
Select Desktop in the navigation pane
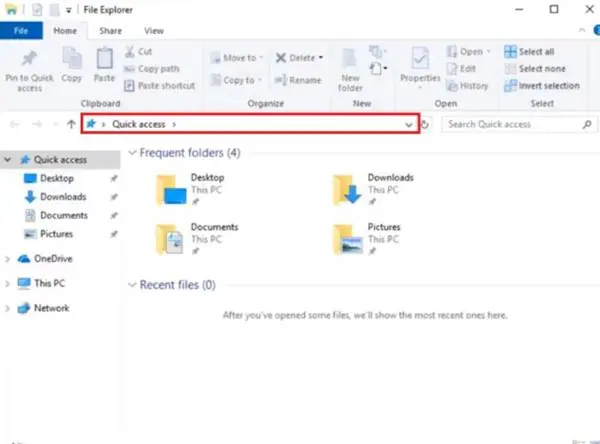(x=57, y=178)
